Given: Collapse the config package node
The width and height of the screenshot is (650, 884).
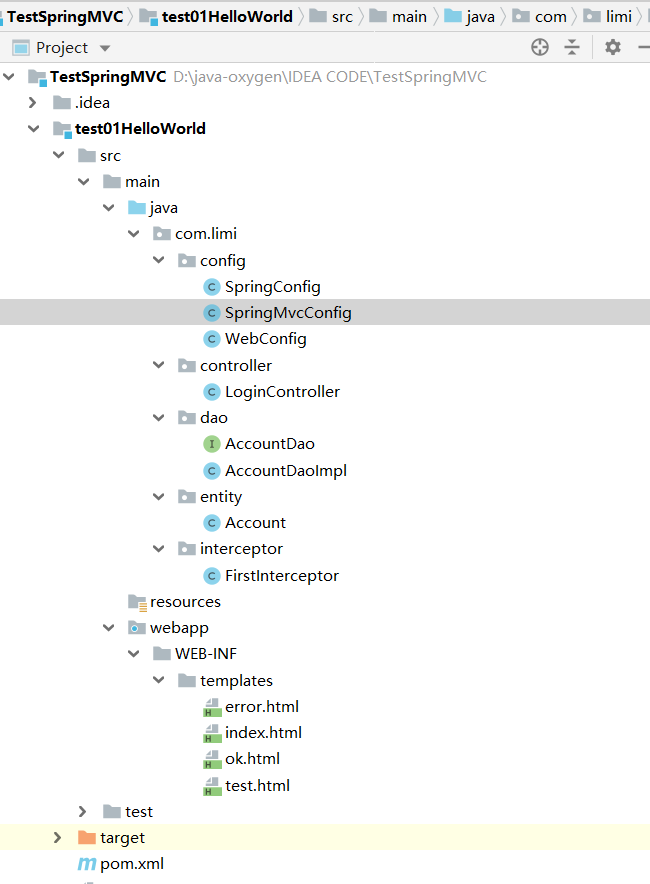Looking at the screenshot, I should [x=158, y=260].
